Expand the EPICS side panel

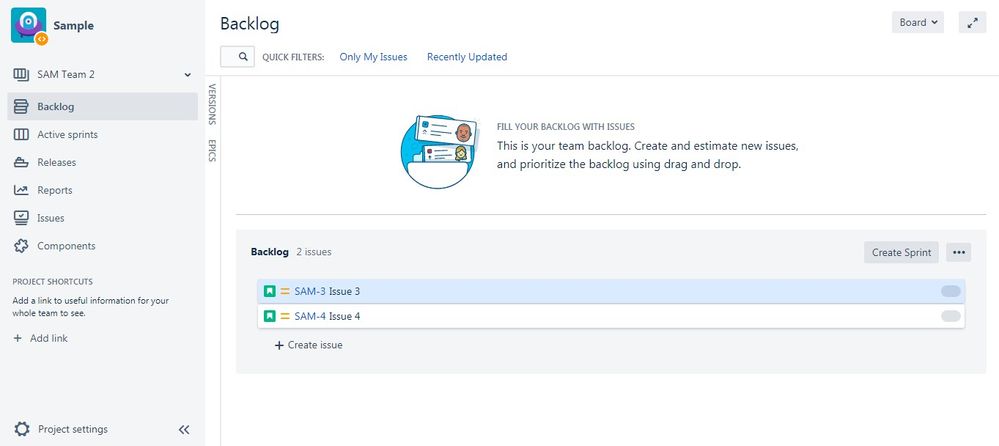tap(213, 150)
